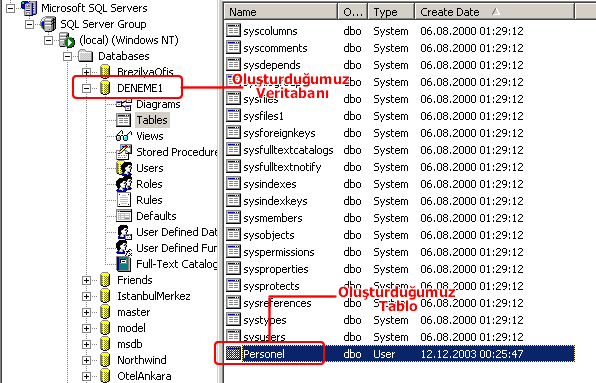Select the model database label
The width and height of the screenshot is (596, 383).
pyautogui.click(x=131, y=328)
